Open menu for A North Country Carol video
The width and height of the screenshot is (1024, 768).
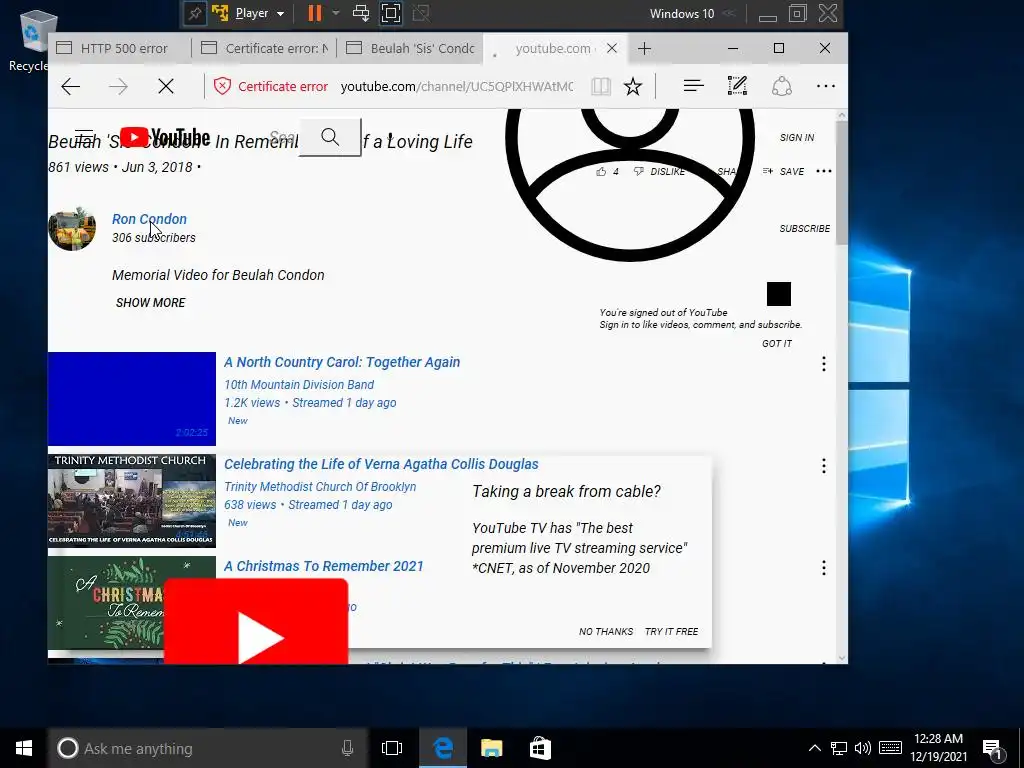click(824, 364)
